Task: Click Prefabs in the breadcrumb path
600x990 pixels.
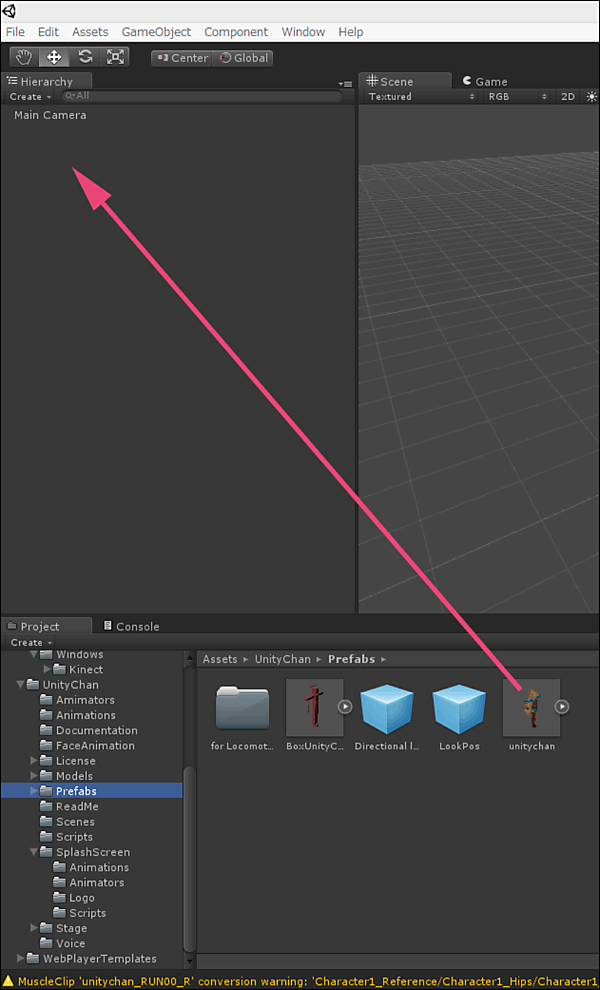Action: click(x=352, y=659)
